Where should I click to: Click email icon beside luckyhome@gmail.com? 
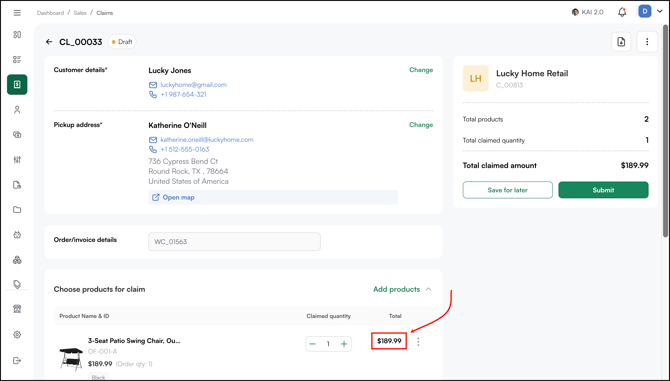(x=153, y=85)
